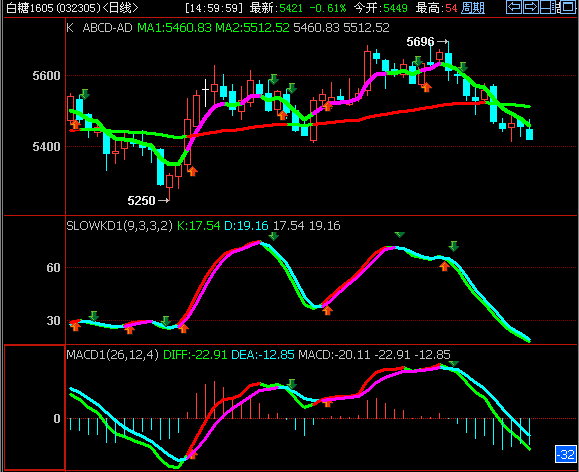Click the SLOWKD1(9,3,3,2) indicator title
The image size is (579, 472).
pos(119,226)
